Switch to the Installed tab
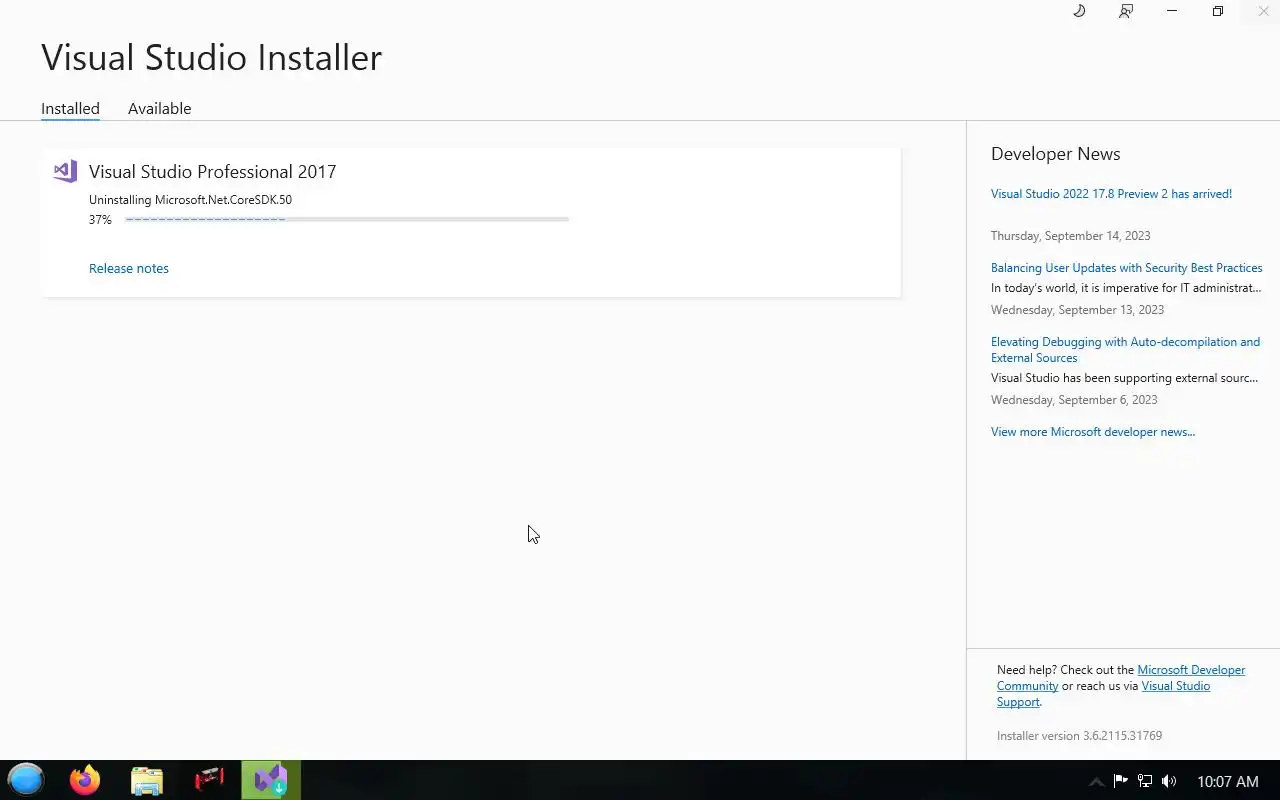 (x=70, y=108)
